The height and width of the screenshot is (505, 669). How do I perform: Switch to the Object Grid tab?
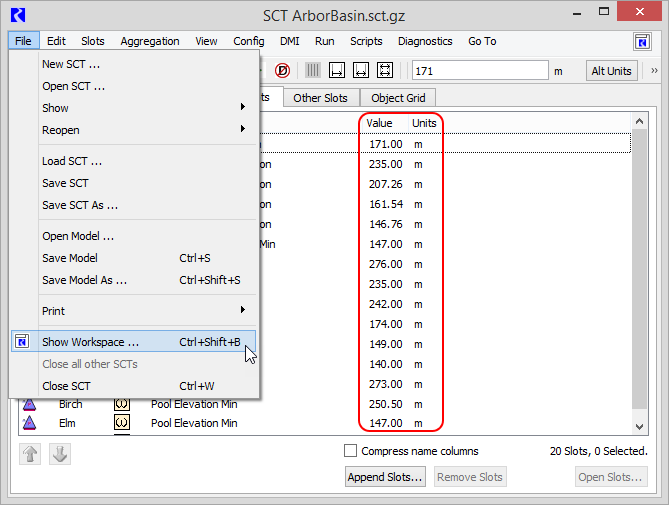[x=400, y=98]
